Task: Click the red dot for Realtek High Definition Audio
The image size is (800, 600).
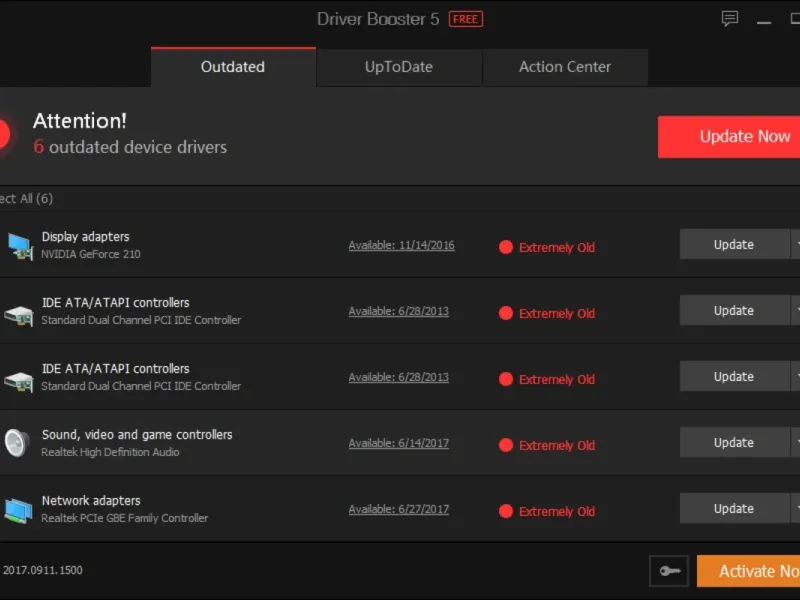Action: (x=506, y=445)
